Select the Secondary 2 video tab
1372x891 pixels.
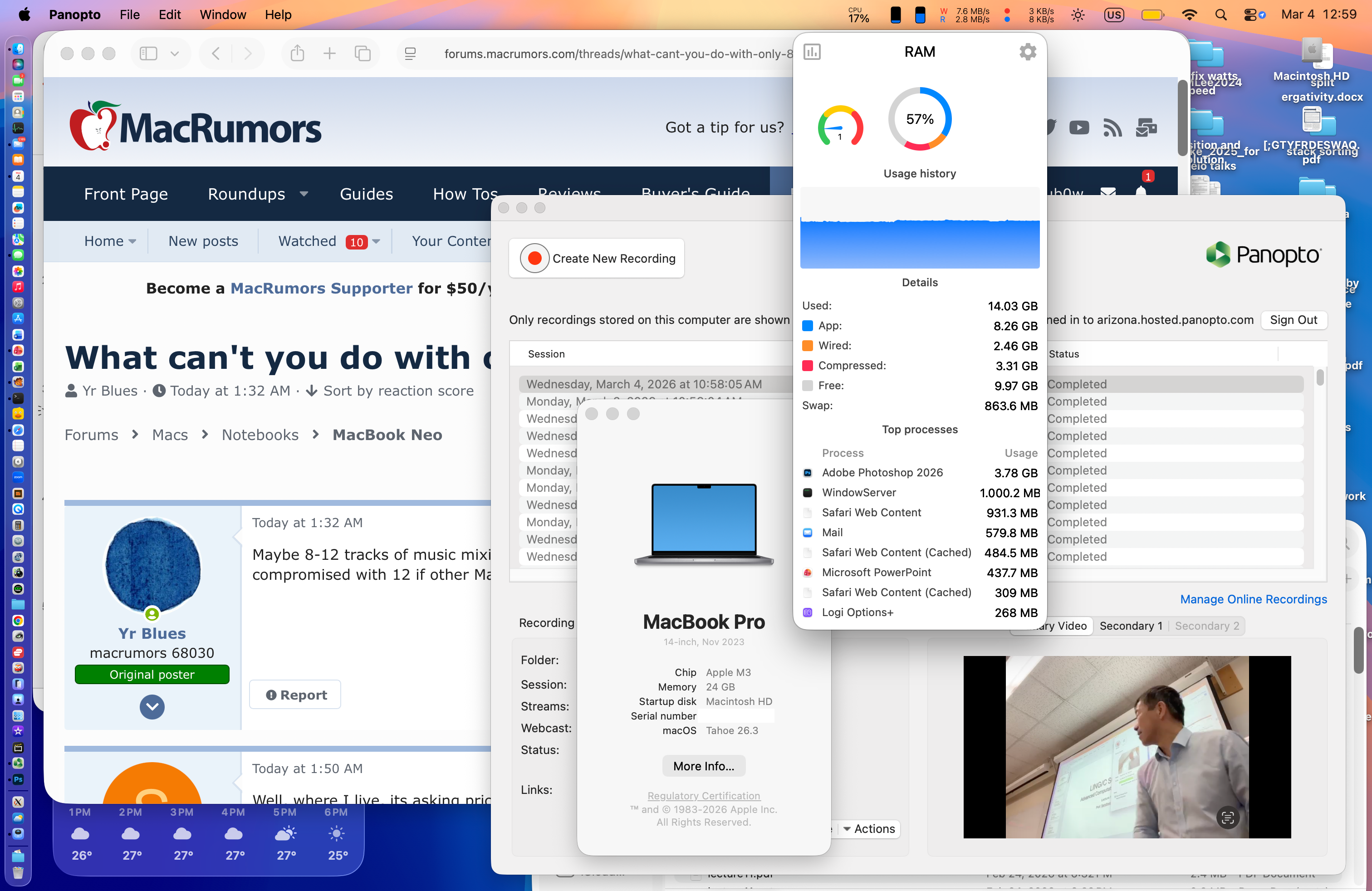click(x=1207, y=626)
